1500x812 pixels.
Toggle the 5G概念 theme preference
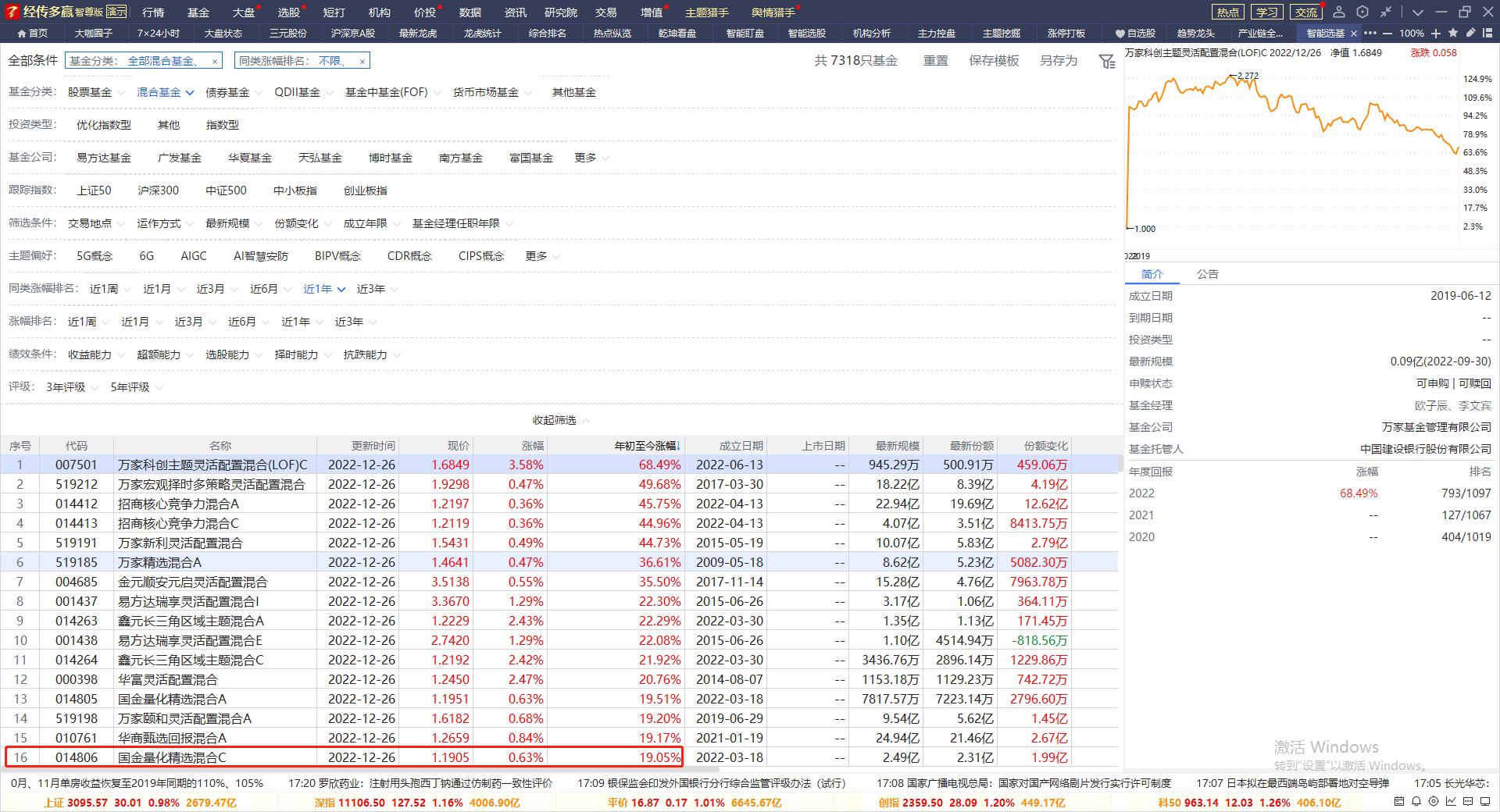[95, 256]
